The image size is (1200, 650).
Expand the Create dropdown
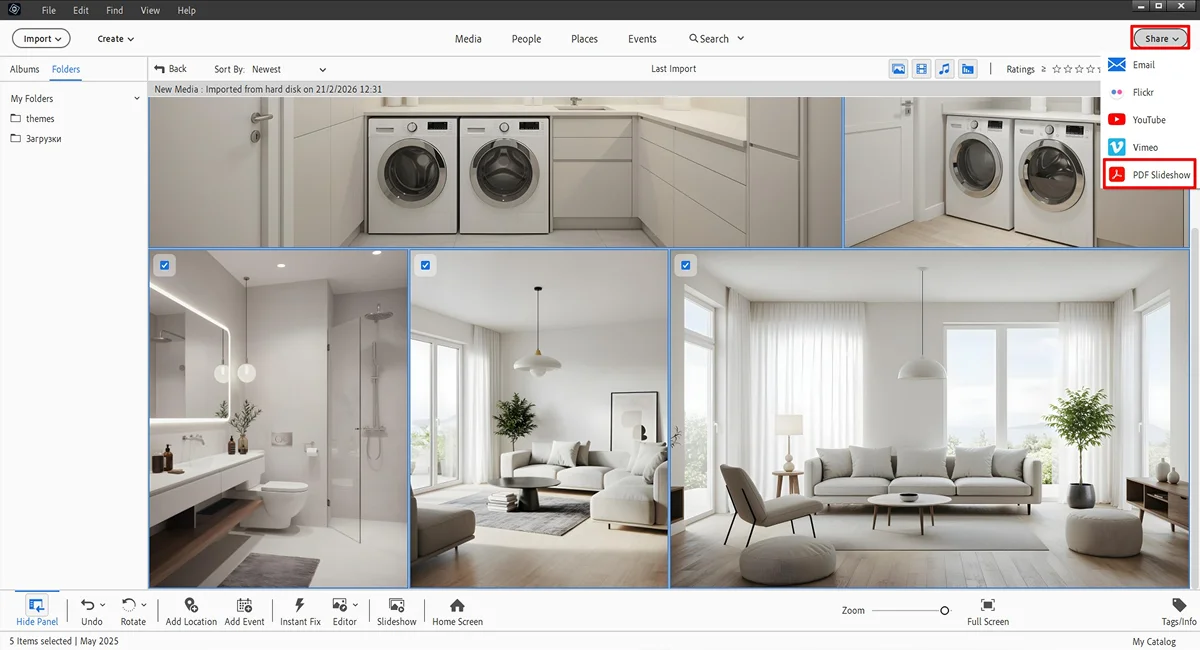[x=115, y=39]
